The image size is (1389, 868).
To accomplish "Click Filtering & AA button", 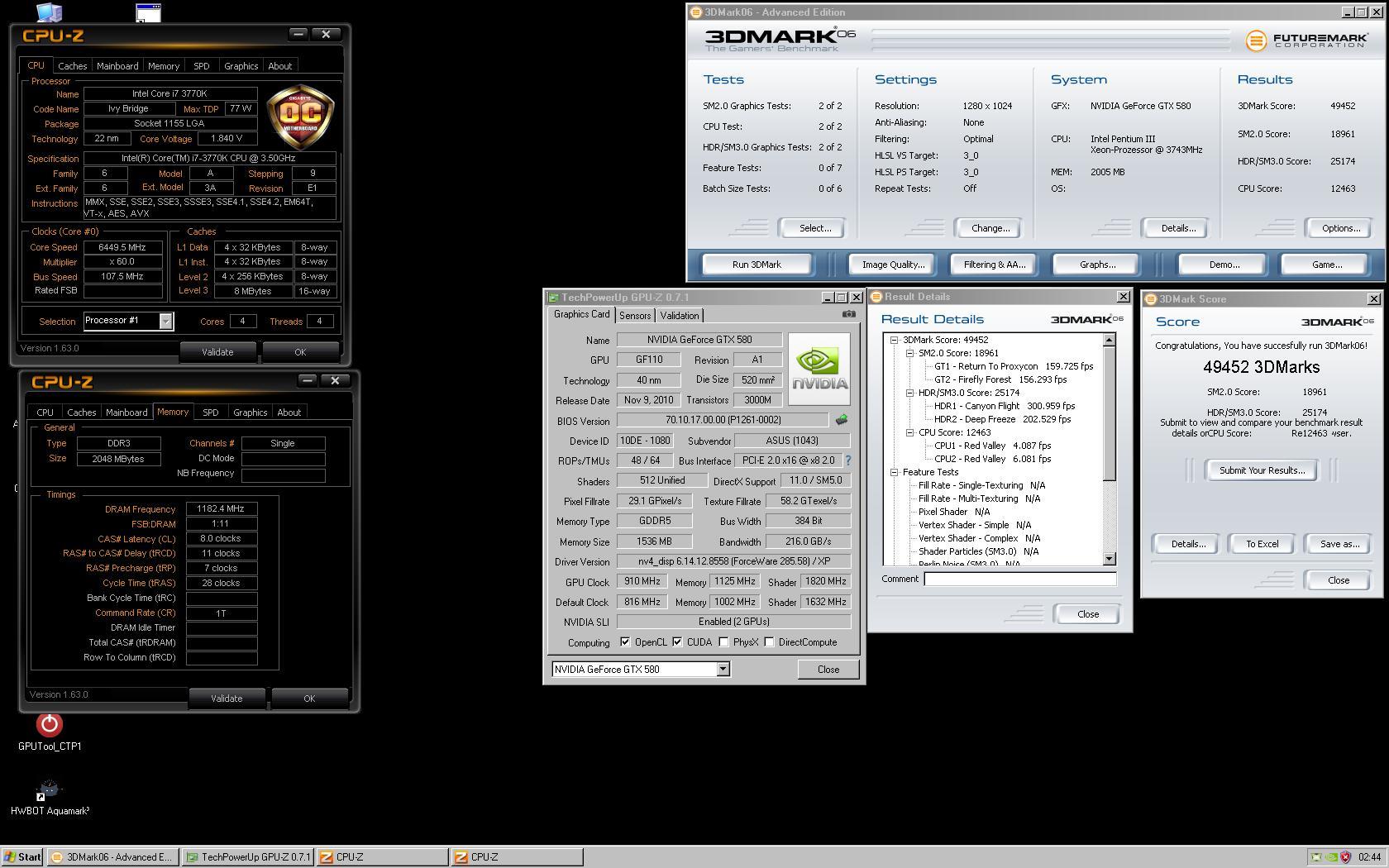I will click(x=995, y=265).
